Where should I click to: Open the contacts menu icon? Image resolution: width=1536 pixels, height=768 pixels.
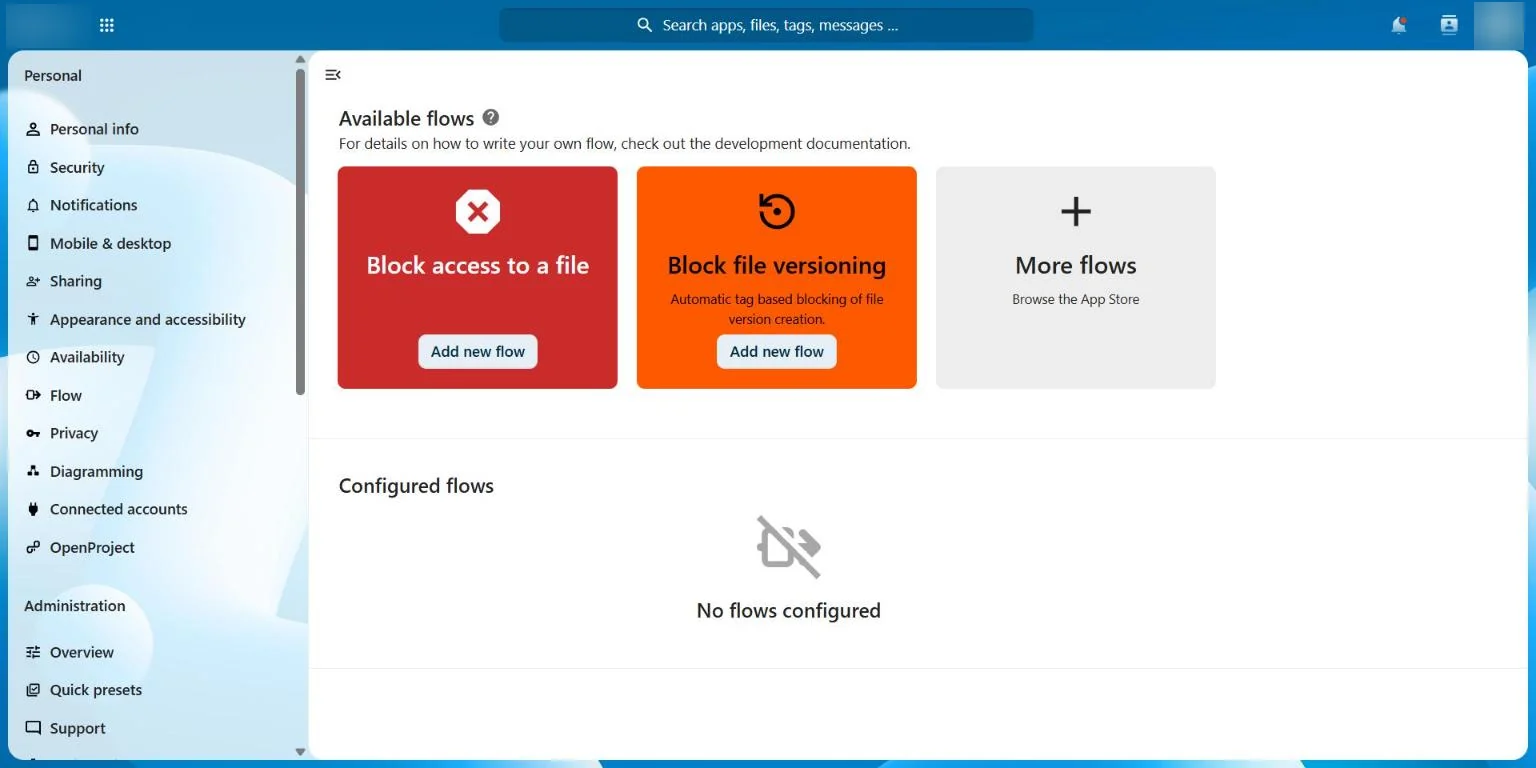pos(1449,25)
